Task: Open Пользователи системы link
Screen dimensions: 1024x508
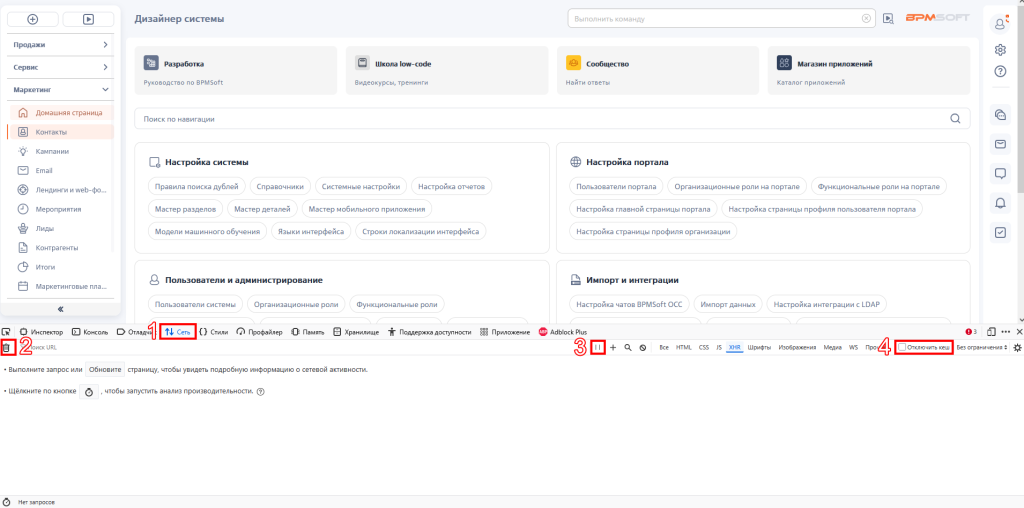Action: (x=195, y=304)
